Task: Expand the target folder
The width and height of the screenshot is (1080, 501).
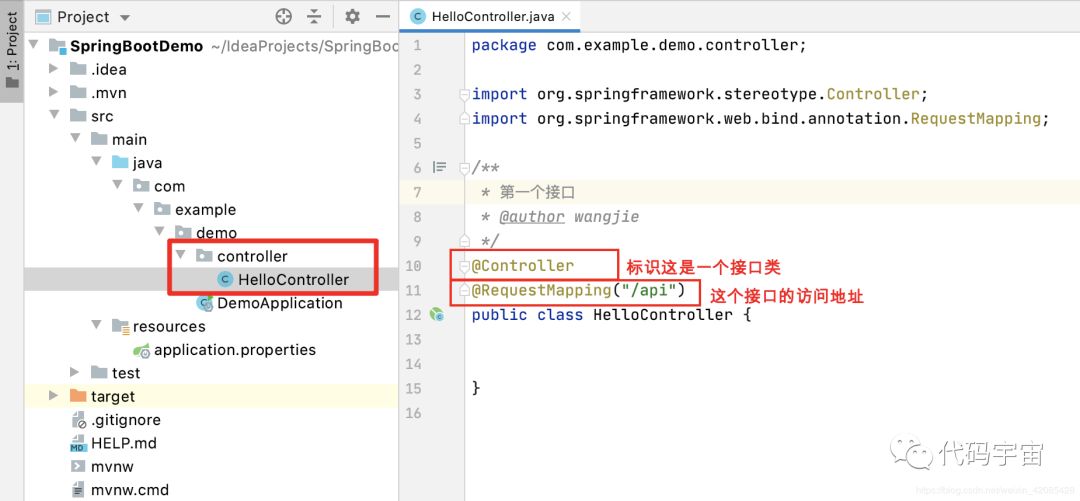Action: 54,396
